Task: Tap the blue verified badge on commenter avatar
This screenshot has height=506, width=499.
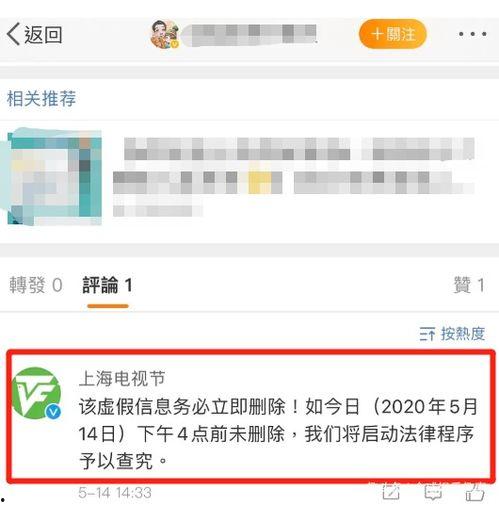Action: (x=53, y=412)
